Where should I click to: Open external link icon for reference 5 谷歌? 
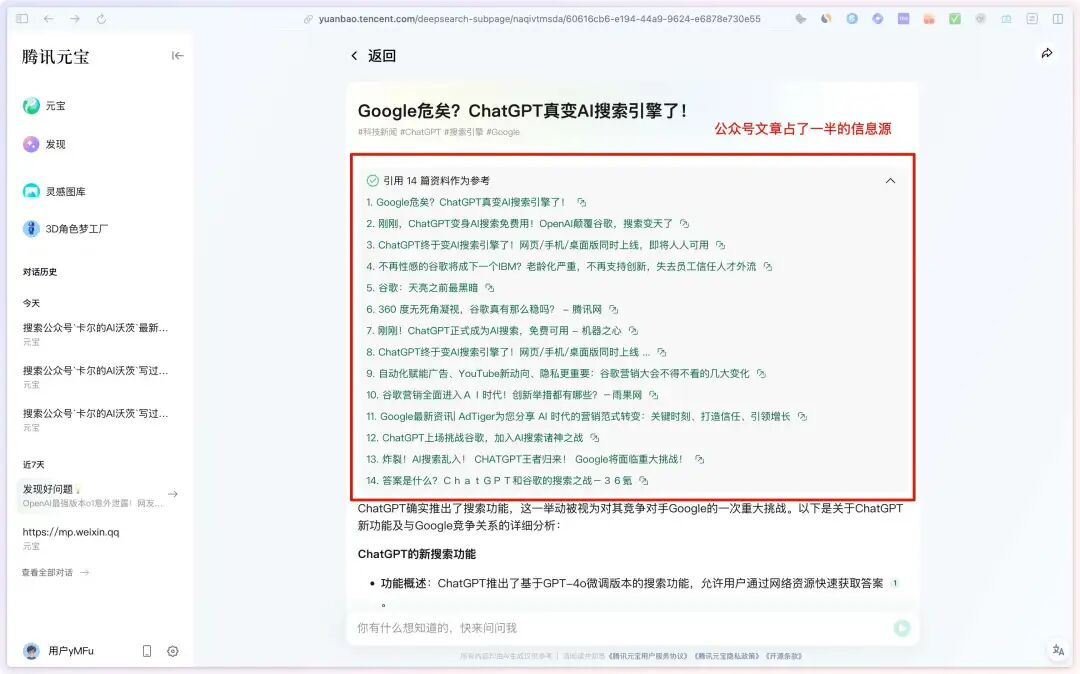point(490,288)
